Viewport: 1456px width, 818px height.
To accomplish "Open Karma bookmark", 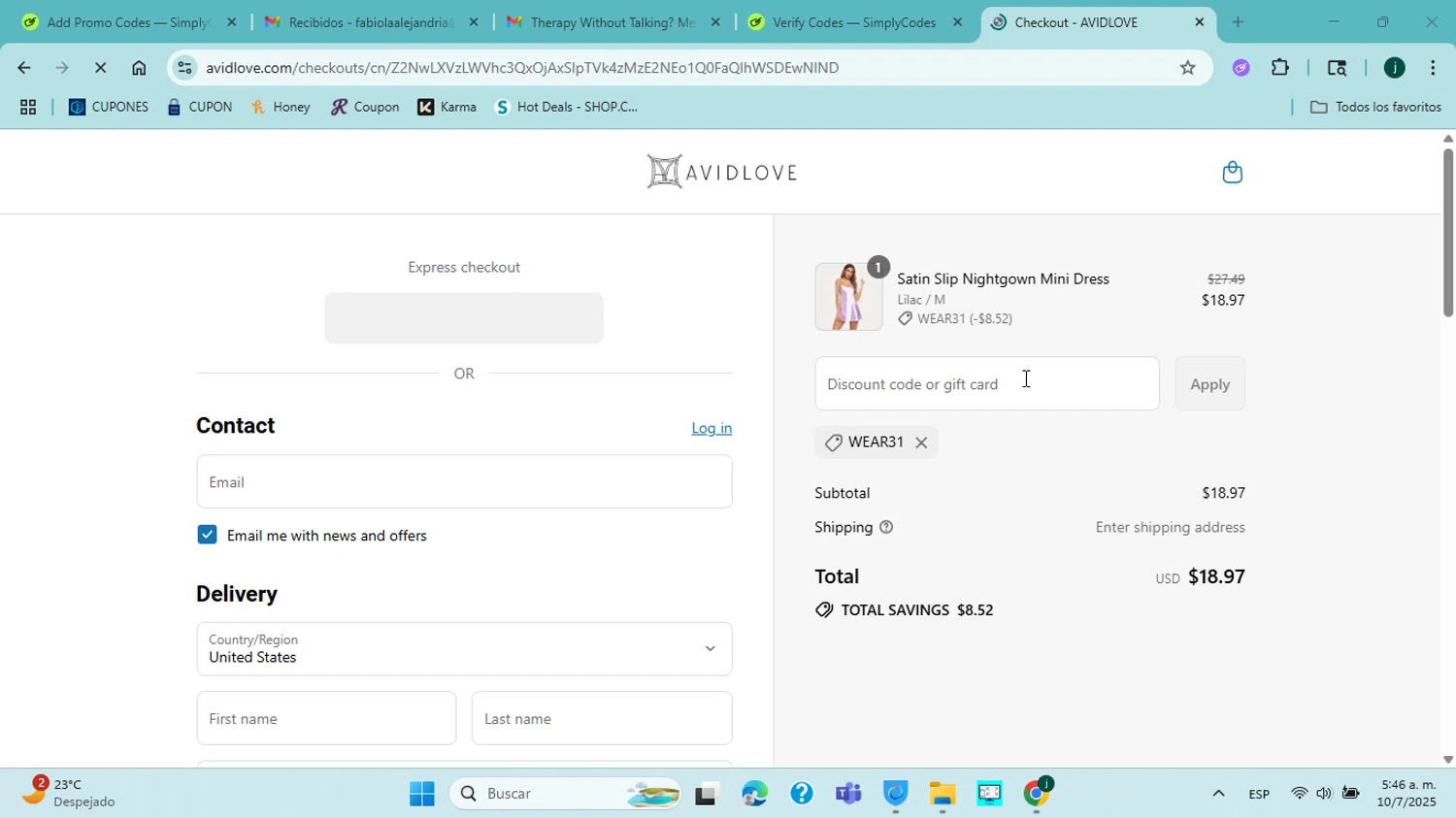I will 447,107.
